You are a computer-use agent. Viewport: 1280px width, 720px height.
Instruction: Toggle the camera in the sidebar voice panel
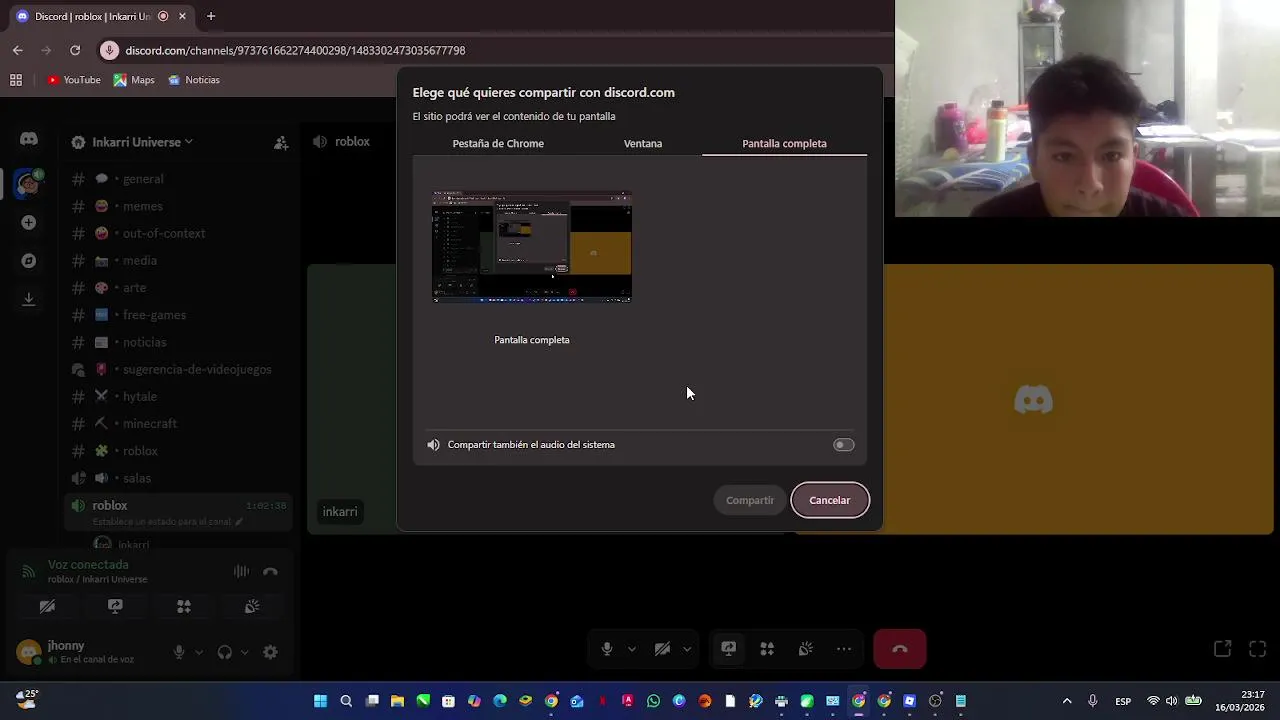(x=47, y=606)
